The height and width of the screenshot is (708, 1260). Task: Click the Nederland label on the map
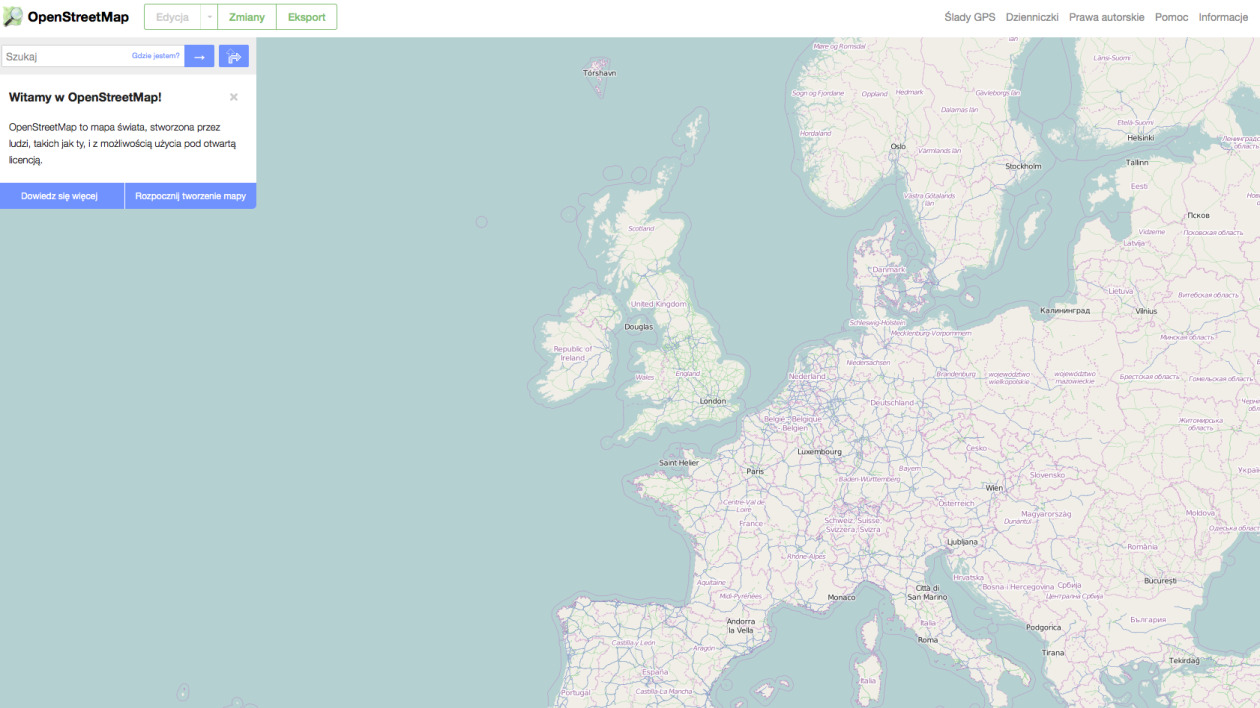[x=807, y=376]
